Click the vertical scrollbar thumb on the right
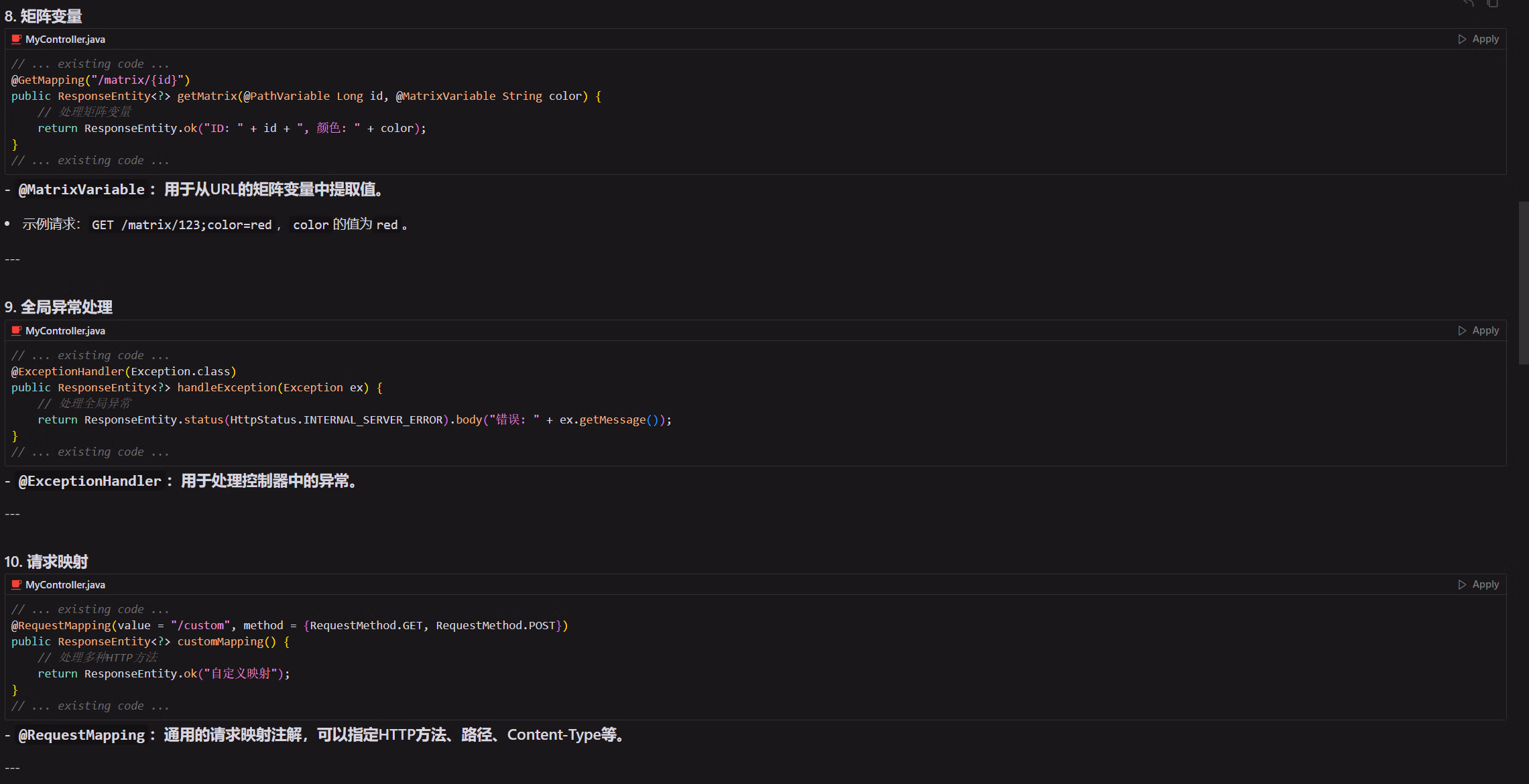This screenshot has height=784, width=1529. [x=1523, y=281]
